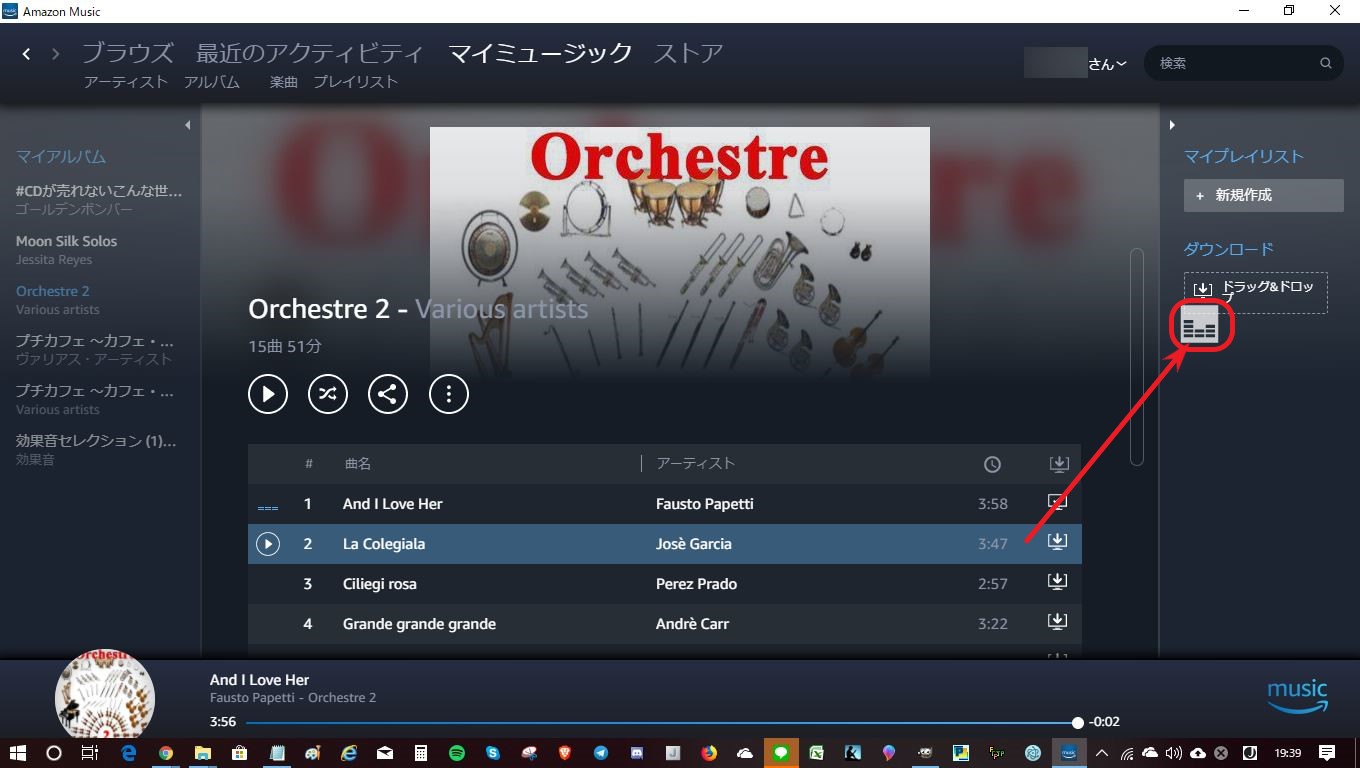The width and height of the screenshot is (1360, 768).
Task: Download all songs via header download icon
Action: [x=1059, y=464]
